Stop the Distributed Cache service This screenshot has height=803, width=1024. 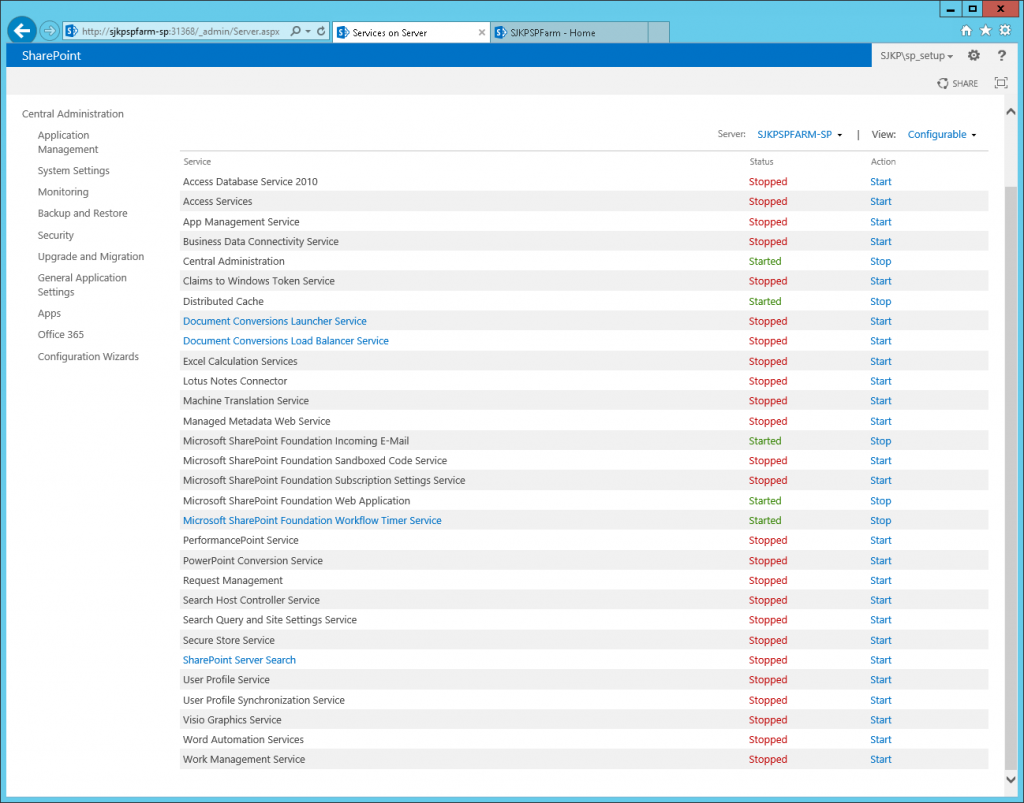(x=880, y=301)
